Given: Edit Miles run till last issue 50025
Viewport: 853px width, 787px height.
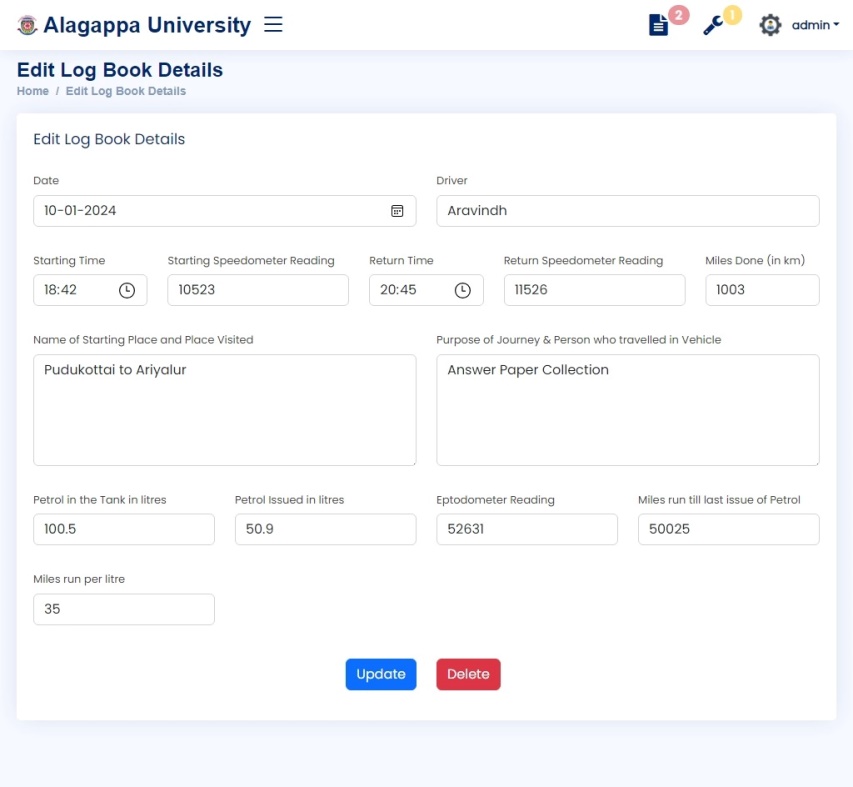Looking at the screenshot, I should click(x=728, y=529).
